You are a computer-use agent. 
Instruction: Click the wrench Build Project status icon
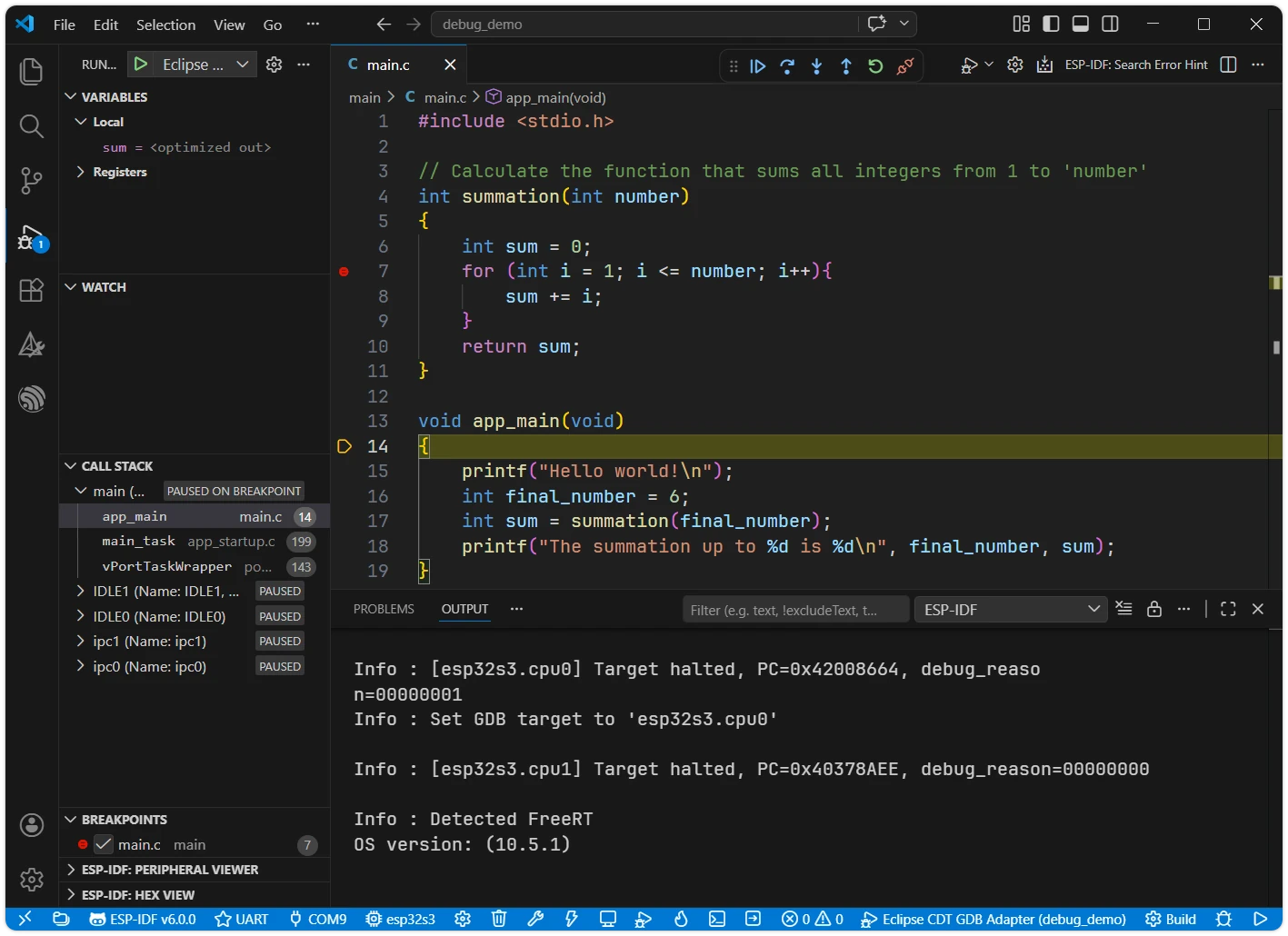[x=535, y=919]
